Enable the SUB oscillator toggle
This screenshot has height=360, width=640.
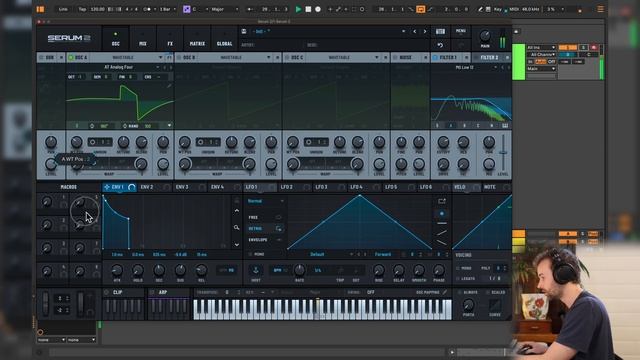(41, 58)
